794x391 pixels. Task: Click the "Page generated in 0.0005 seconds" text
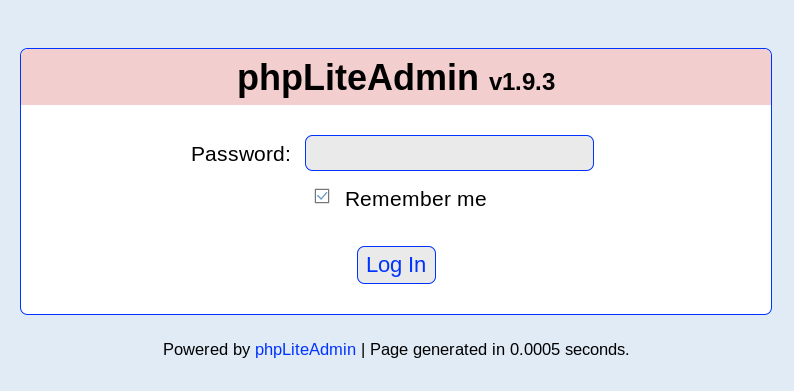coord(499,349)
